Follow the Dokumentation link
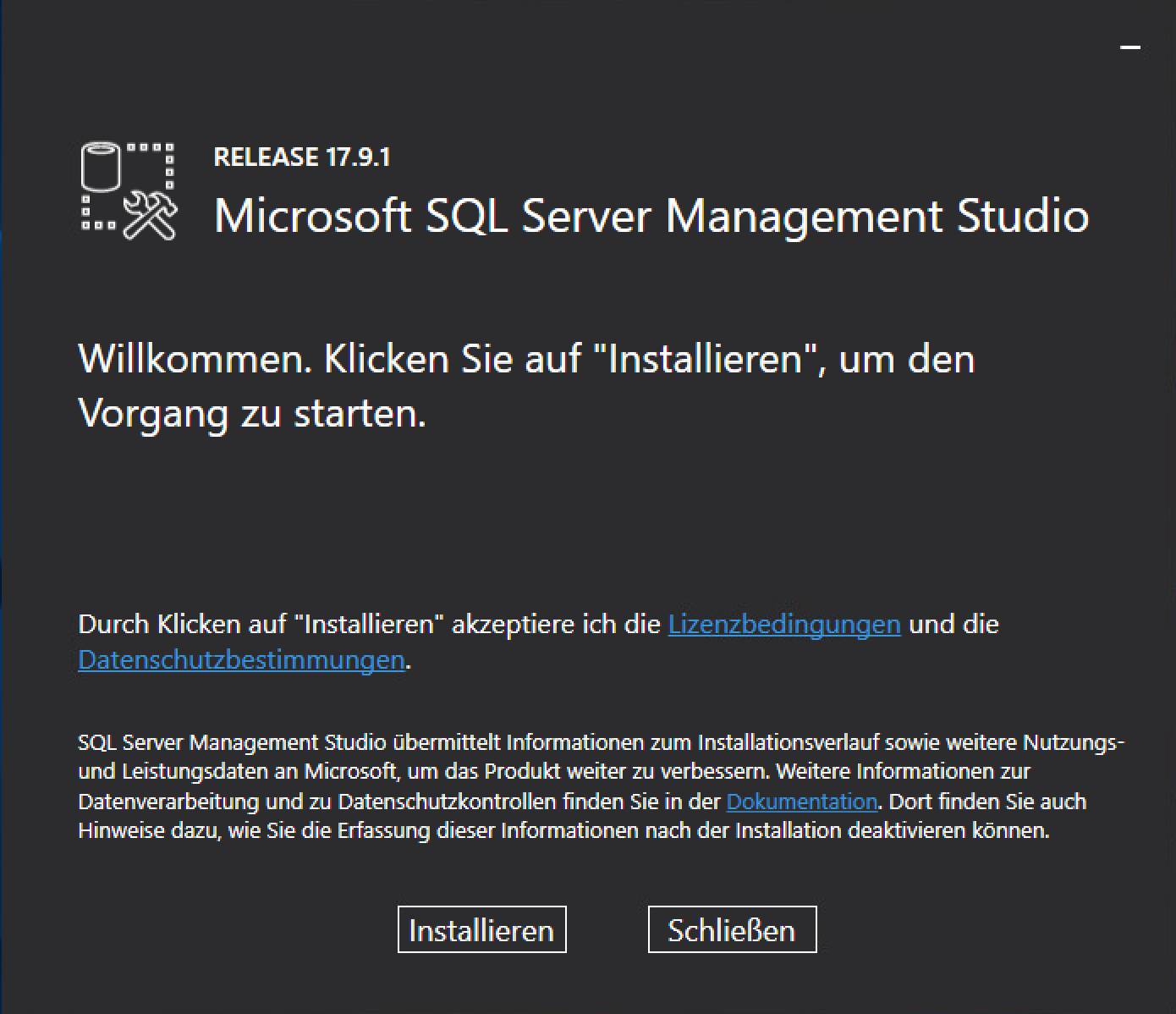 (801, 801)
